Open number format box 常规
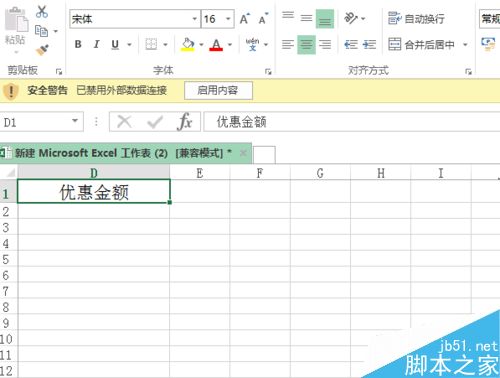Viewport: 500px width, 378px height. (490, 19)
